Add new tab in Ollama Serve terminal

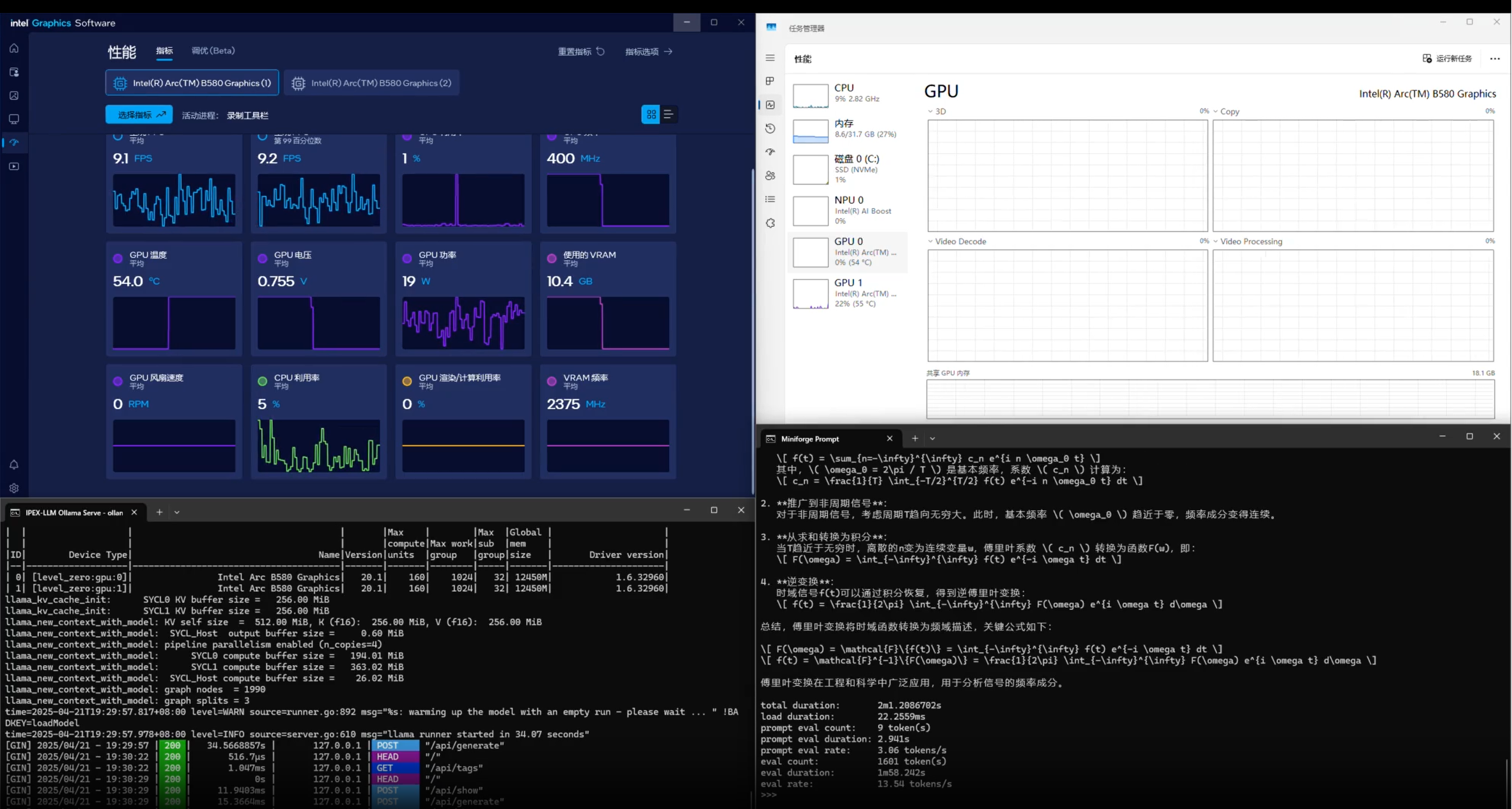(x=159, y=512)
